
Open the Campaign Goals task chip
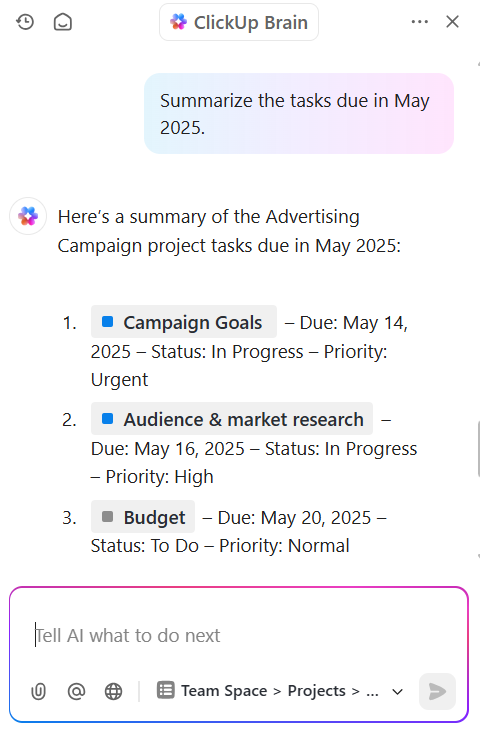(184, 322)
